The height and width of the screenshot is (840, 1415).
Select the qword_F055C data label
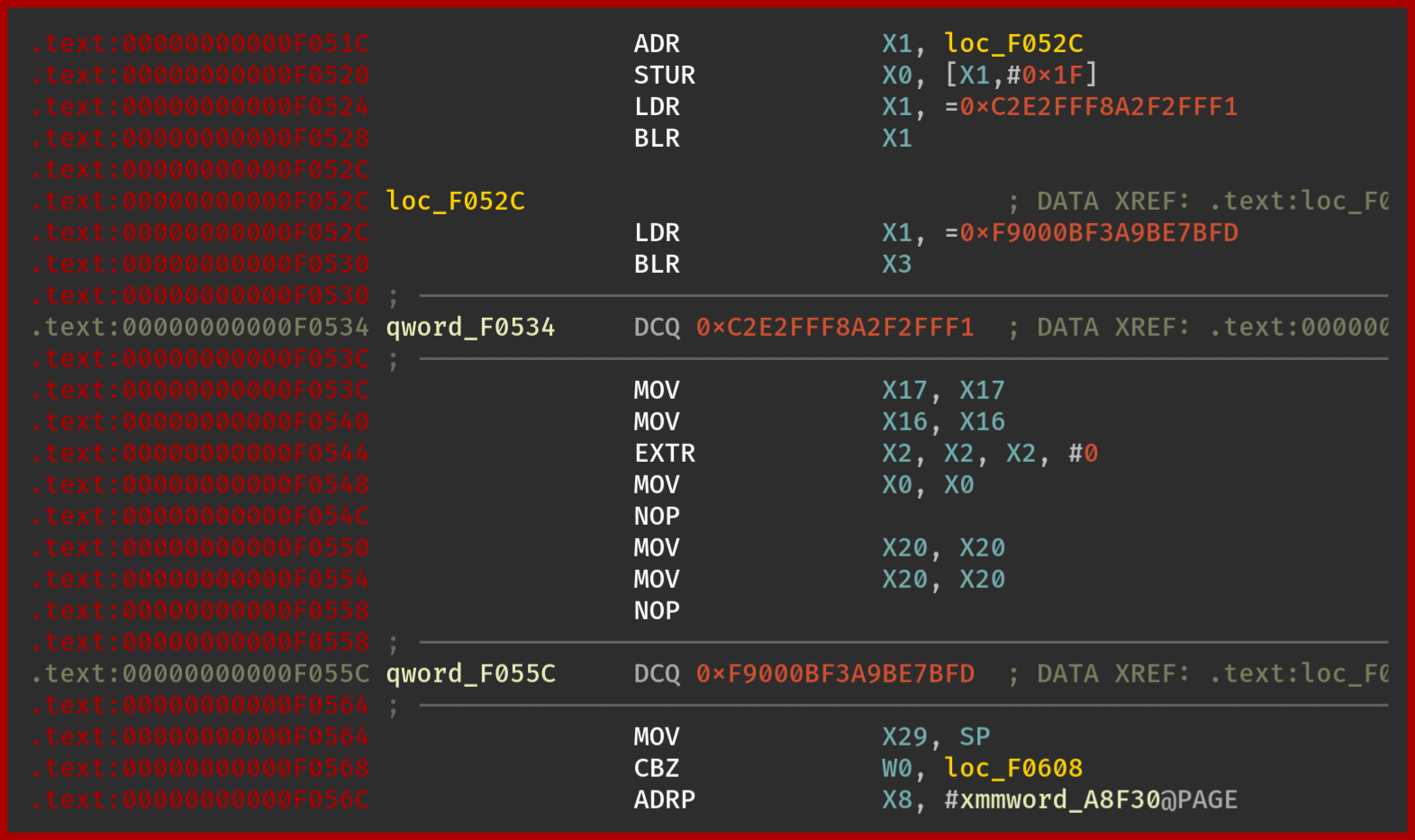pyautogui.click(x=470, y=673)
